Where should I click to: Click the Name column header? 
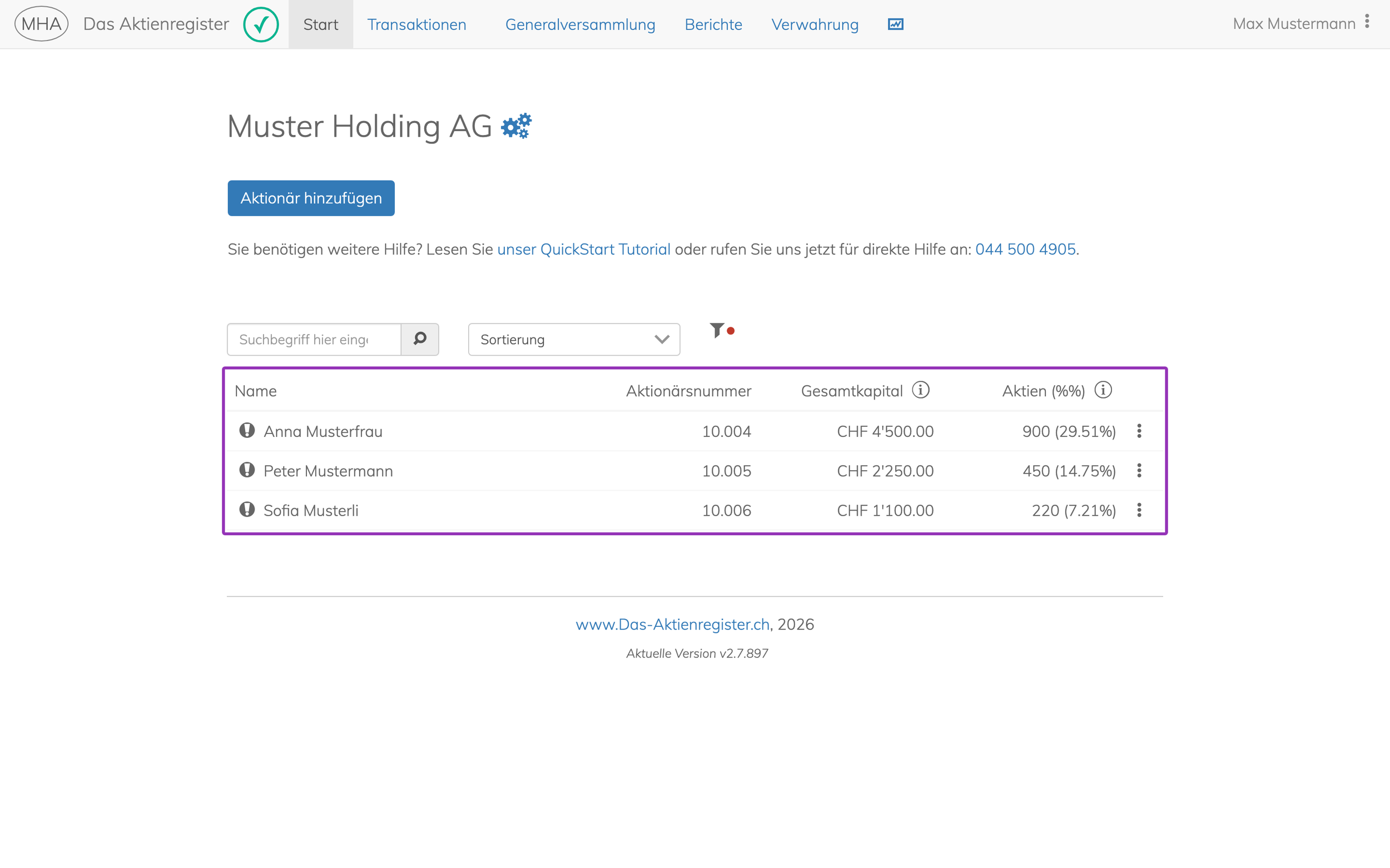click(x=256, y=391)
